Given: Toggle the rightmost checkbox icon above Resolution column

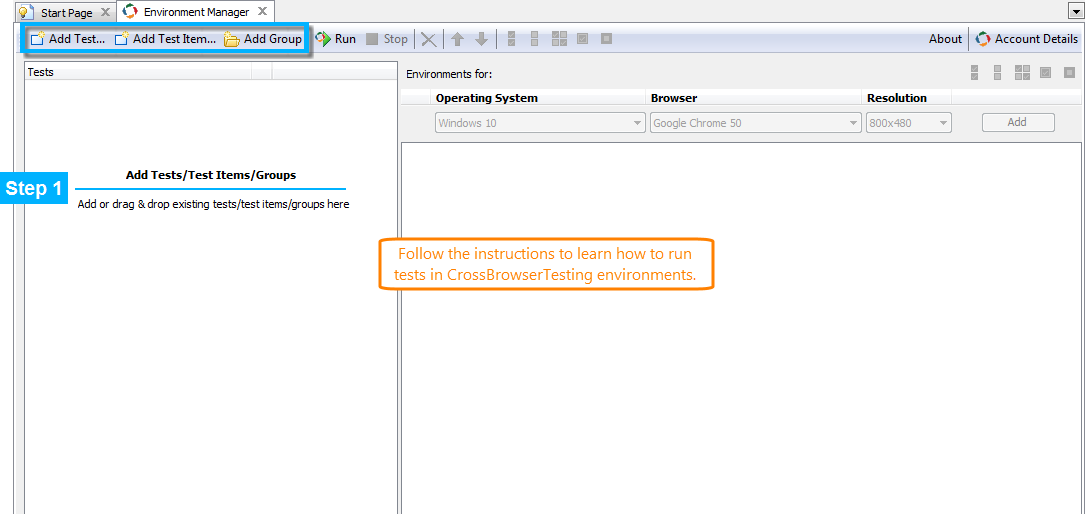Looking at the screenshot, I should (1069, 73).
